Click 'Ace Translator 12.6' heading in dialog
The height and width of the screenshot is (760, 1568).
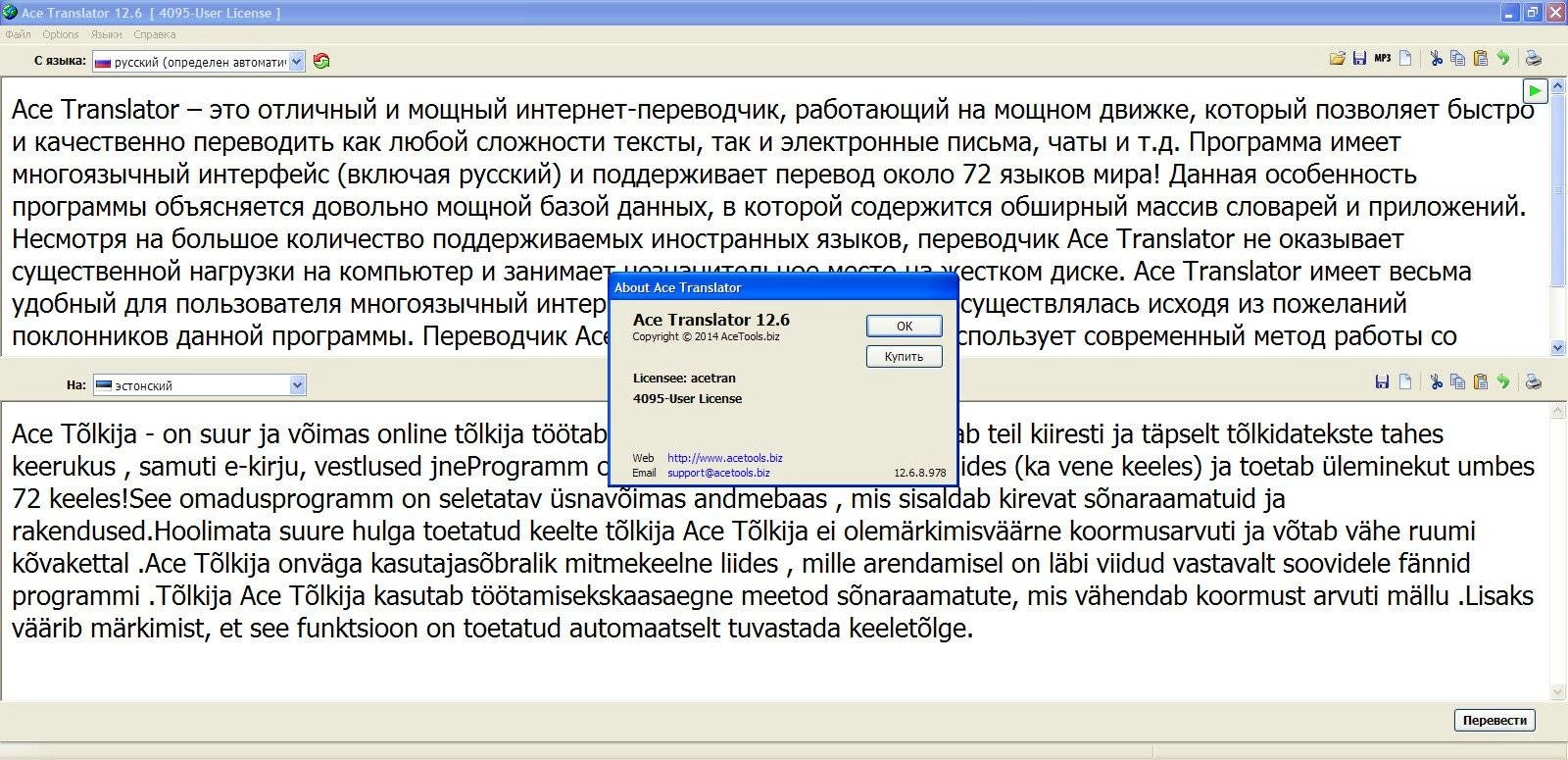click(710, 319)
